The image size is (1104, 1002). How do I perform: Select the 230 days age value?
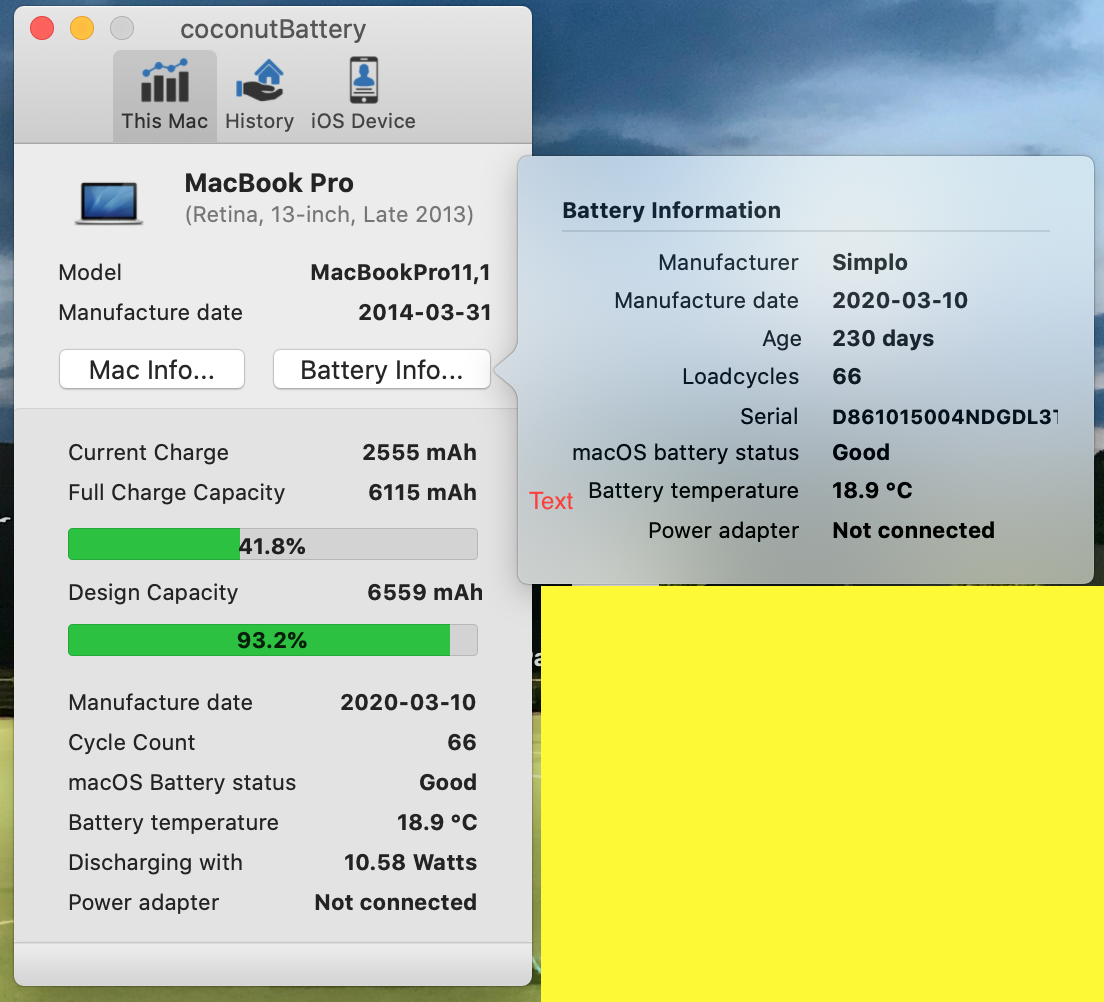coord(883,339)
